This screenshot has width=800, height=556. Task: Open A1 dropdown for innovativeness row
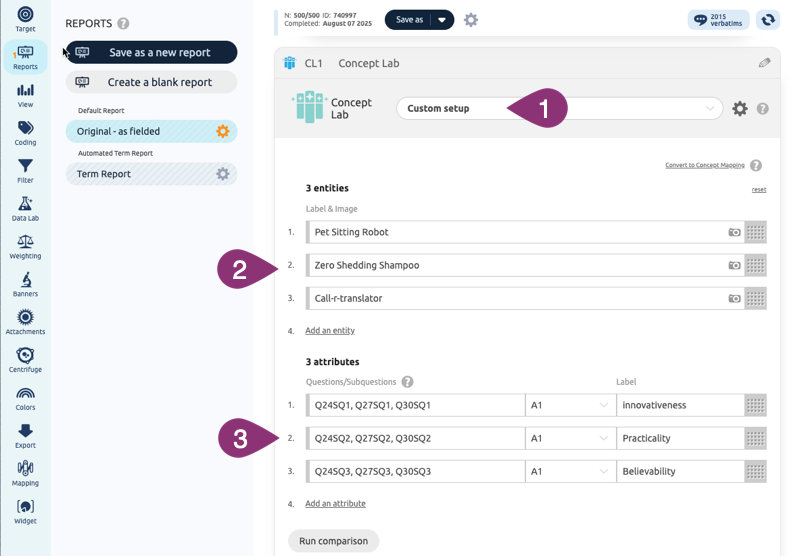tap(569, 405)
